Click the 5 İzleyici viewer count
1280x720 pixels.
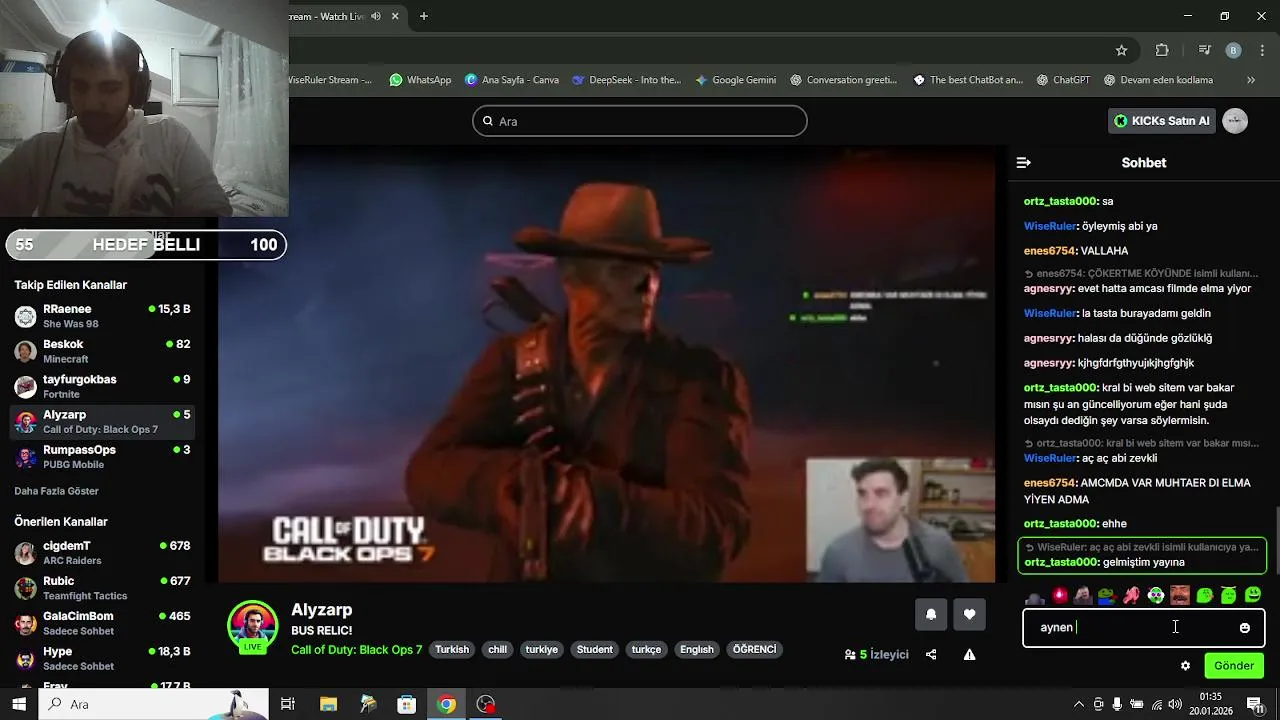[x=877, y=655]
